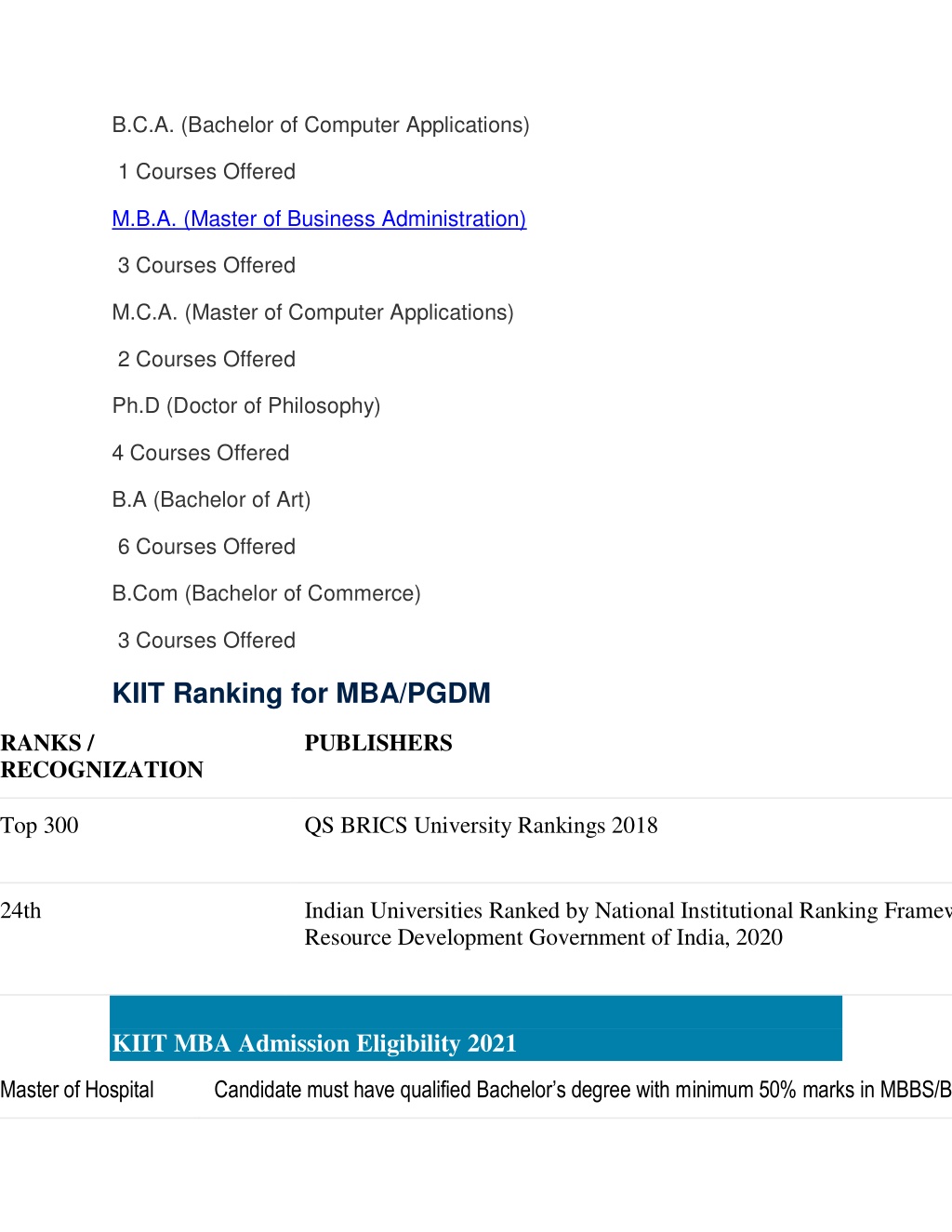Click '2 Courses Offered' under M.C.A.
This screenshot has width=952, height=1232.
[x=206, y=359]
